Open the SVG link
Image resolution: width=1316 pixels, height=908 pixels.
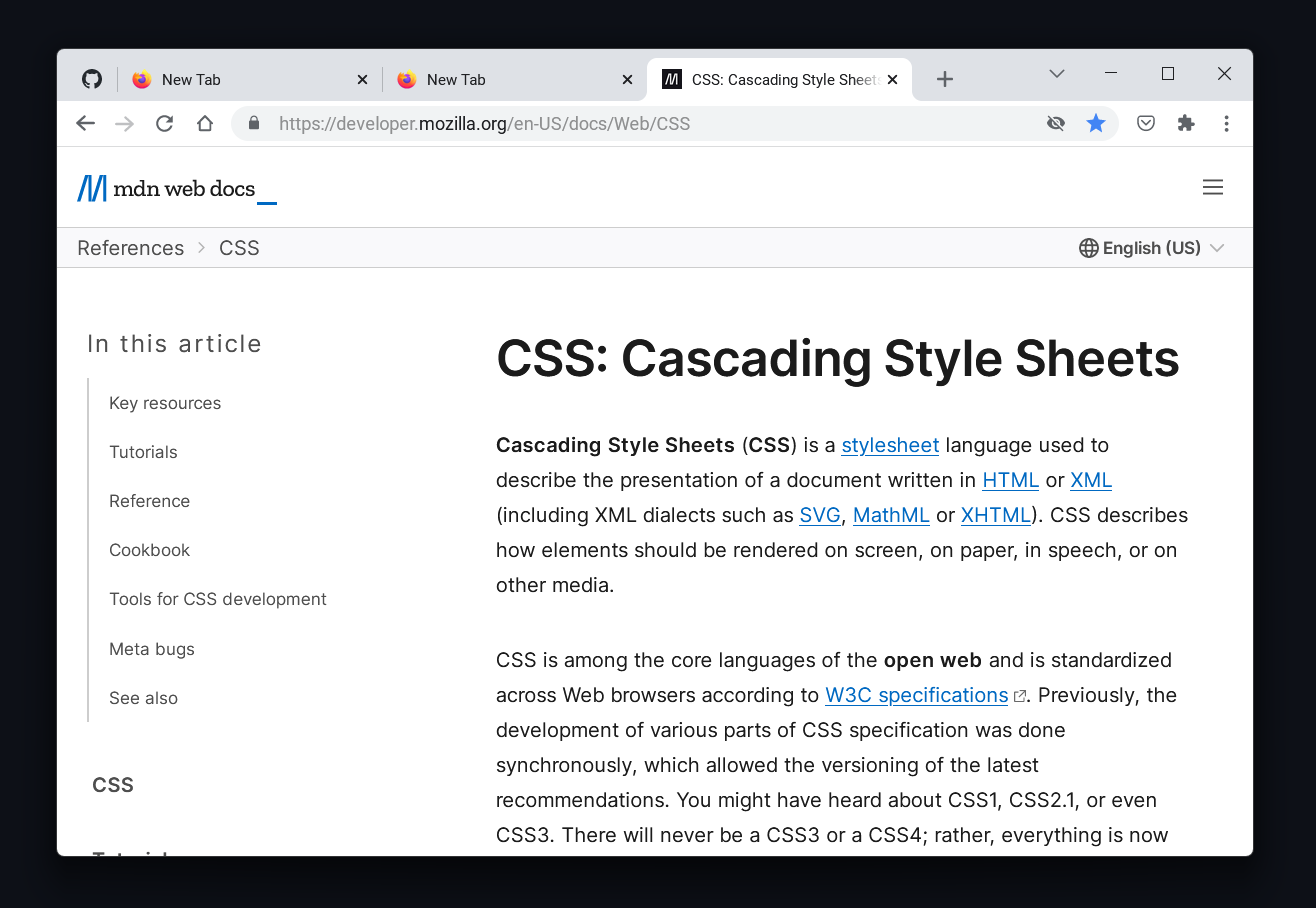tap(820, 515)
